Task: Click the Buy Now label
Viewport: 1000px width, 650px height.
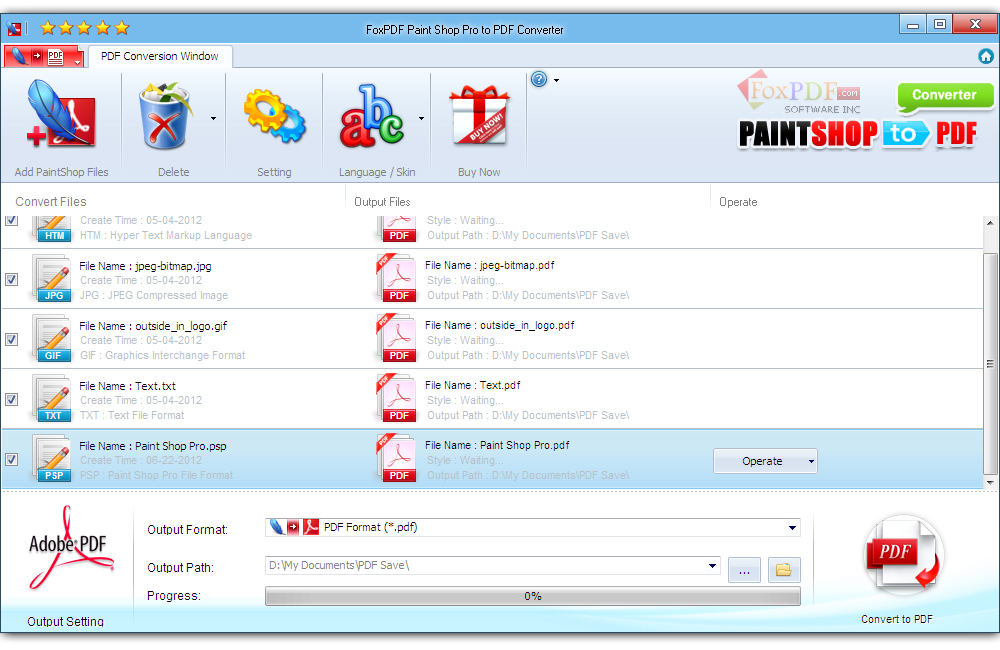Action: [x=479, y=172]
